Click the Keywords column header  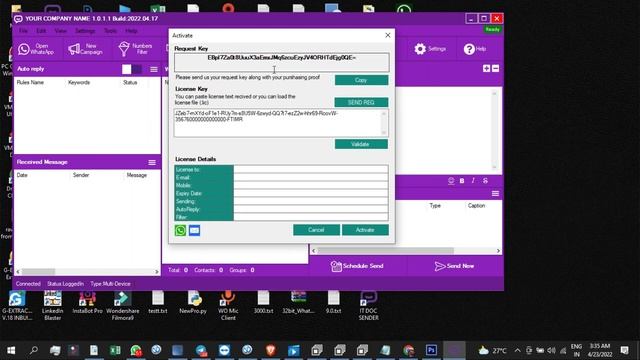(79, 82)
